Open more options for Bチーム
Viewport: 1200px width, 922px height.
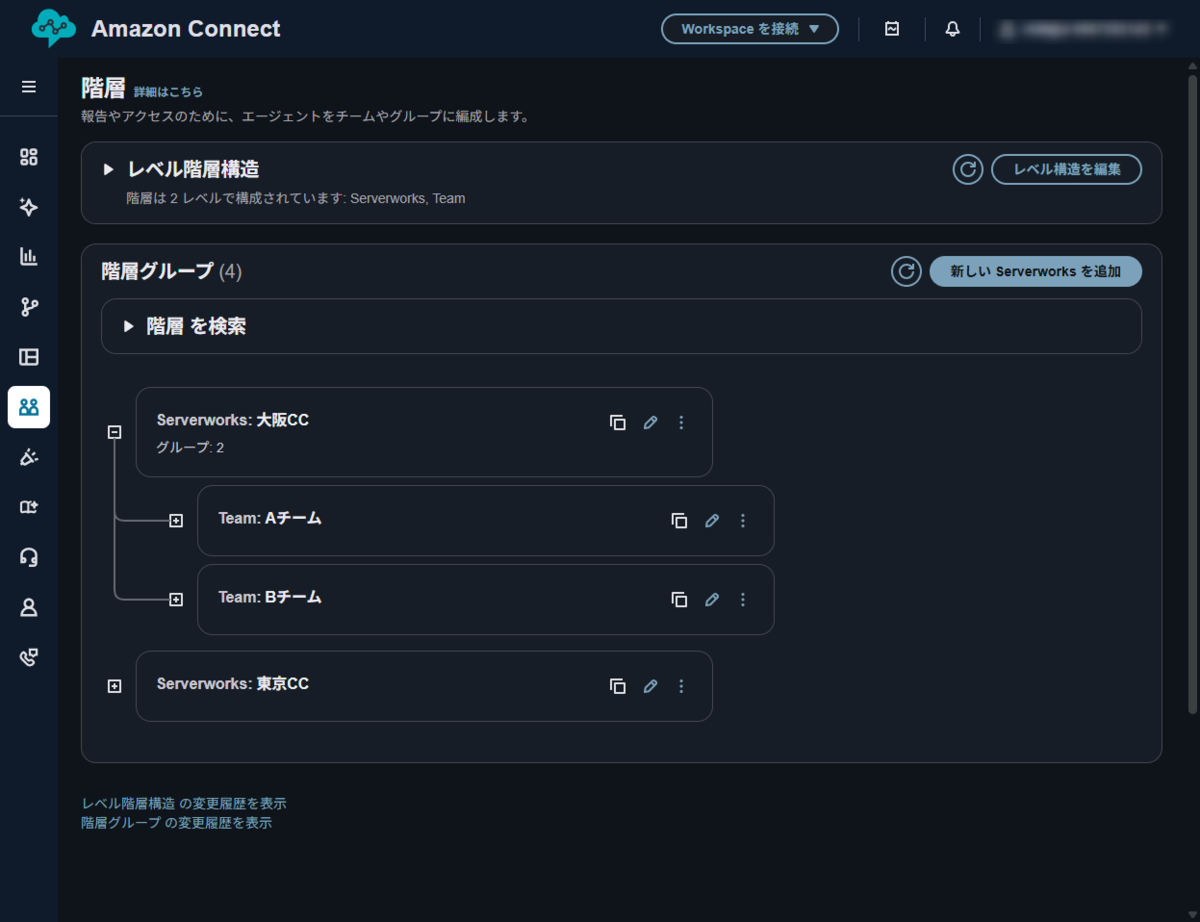pos(742,599)
